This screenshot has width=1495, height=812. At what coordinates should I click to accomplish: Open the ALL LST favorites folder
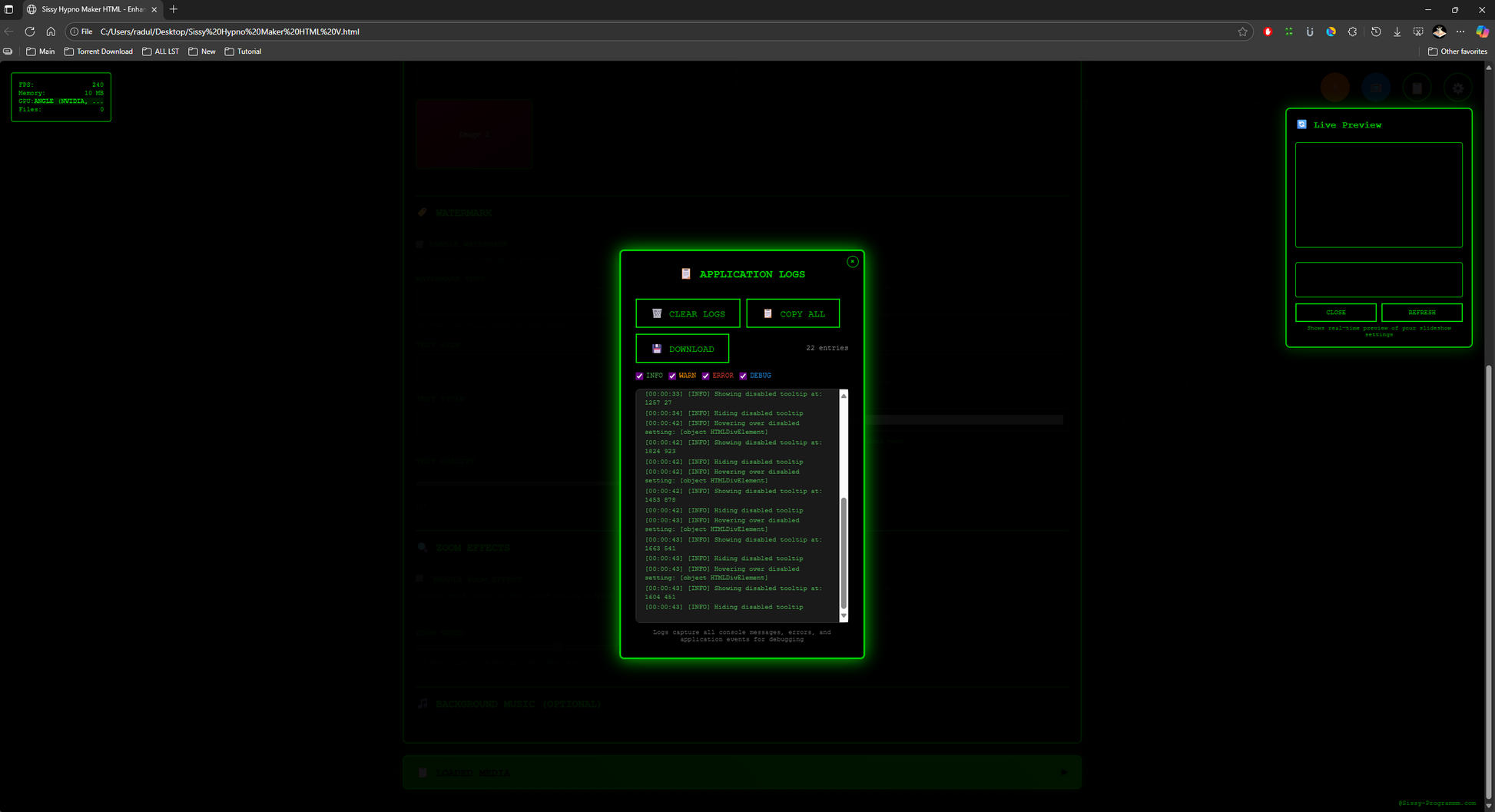tap(161, 51)
